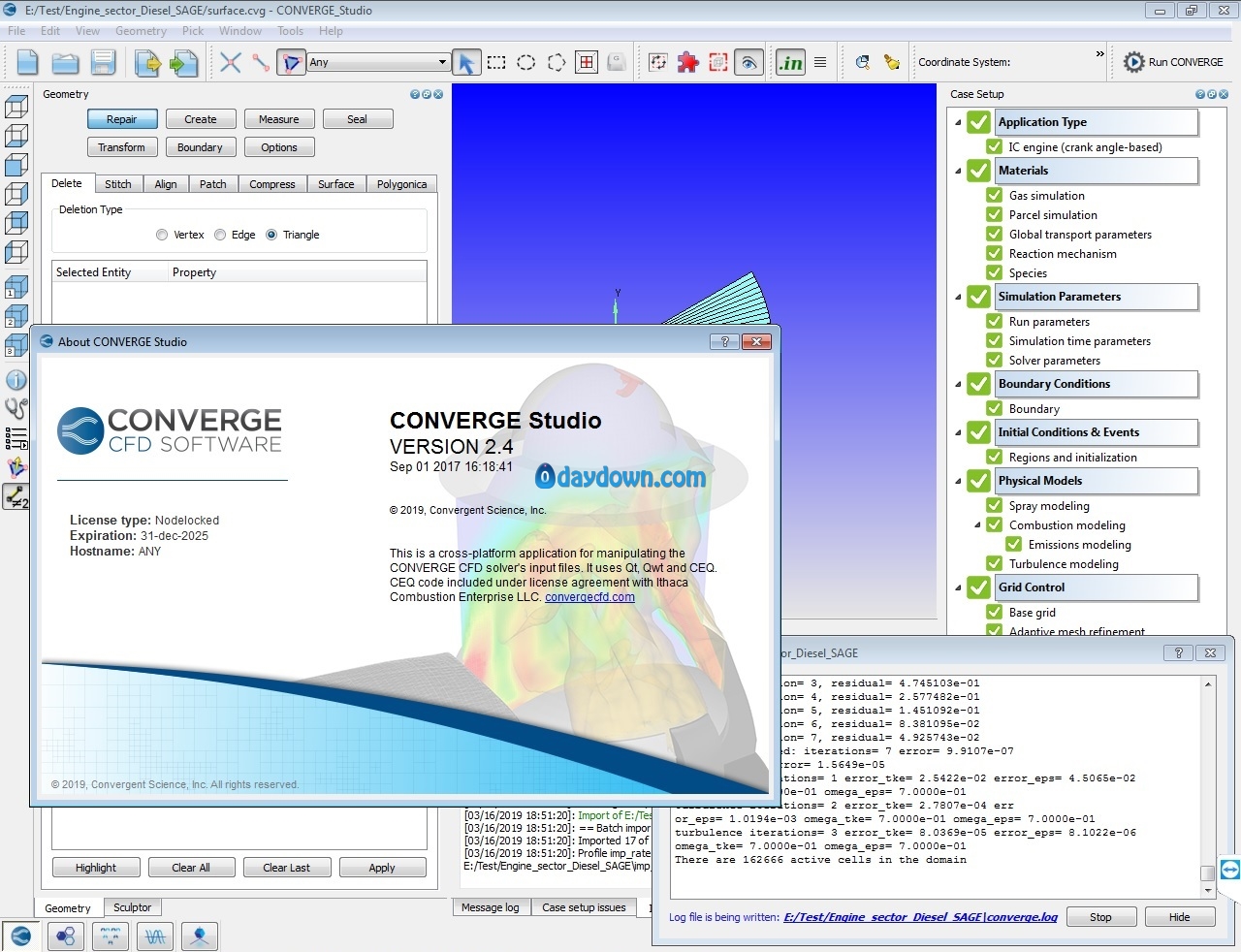Select the arrow cursor selection tool
This screenshot has width=1241, height=952.
pos(466,63)
